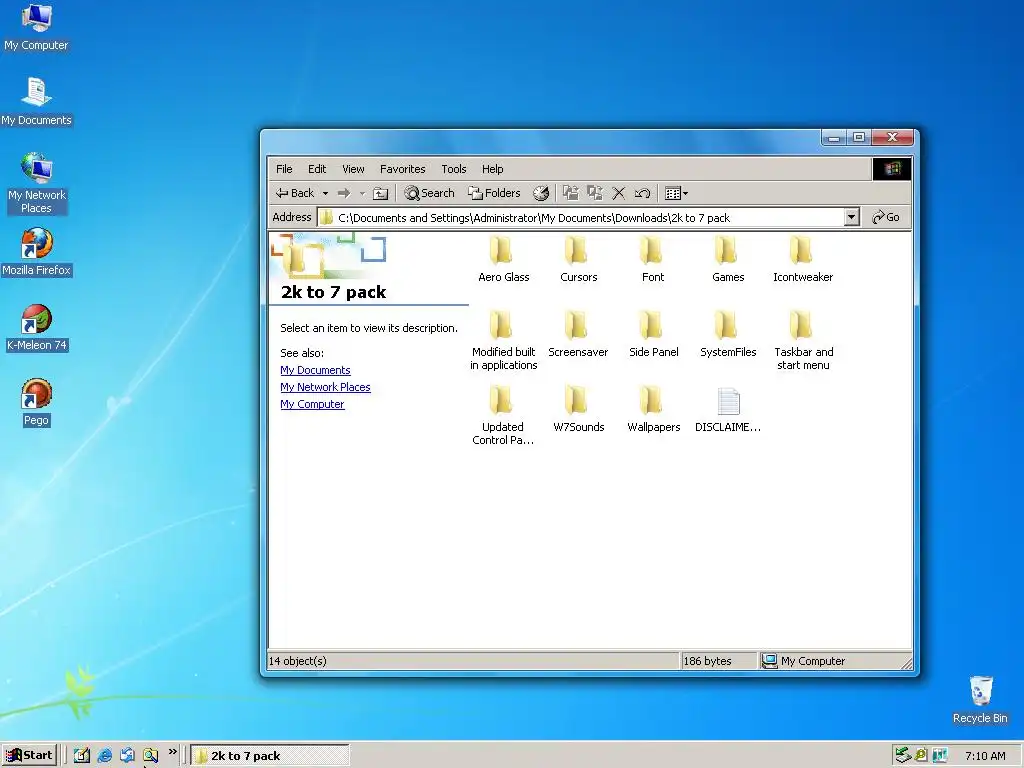Click the Search toolbar button
This screenshot has height=768, width=1024.
pos(429,193)
